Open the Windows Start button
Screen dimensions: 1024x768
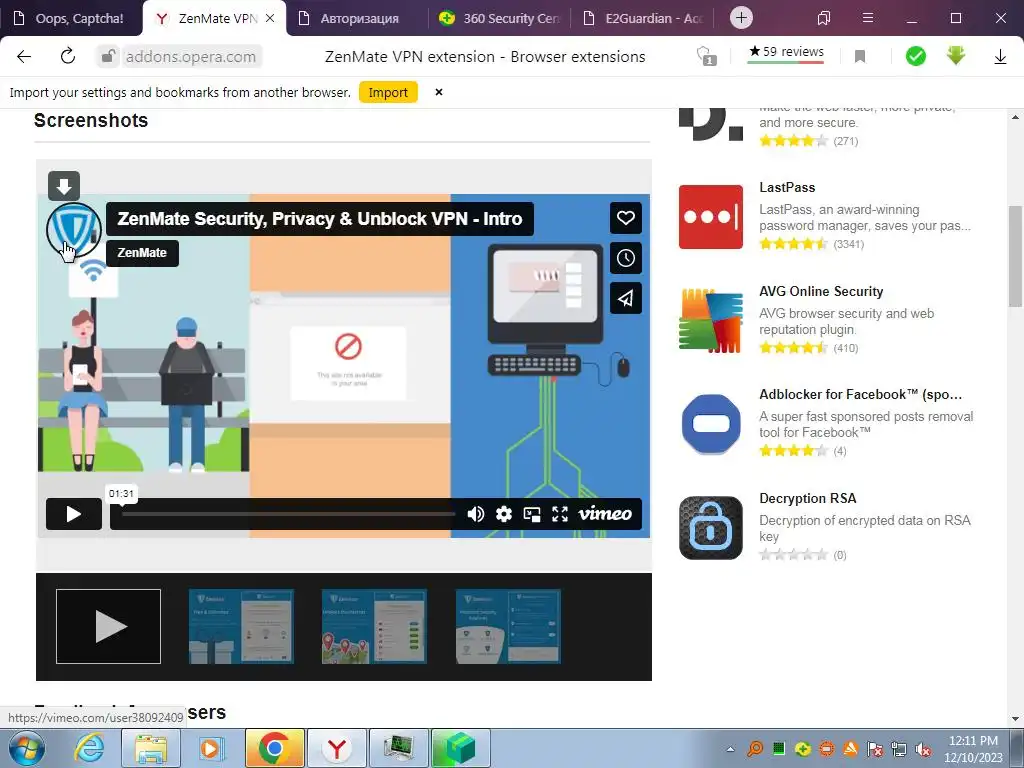[27, 748]
